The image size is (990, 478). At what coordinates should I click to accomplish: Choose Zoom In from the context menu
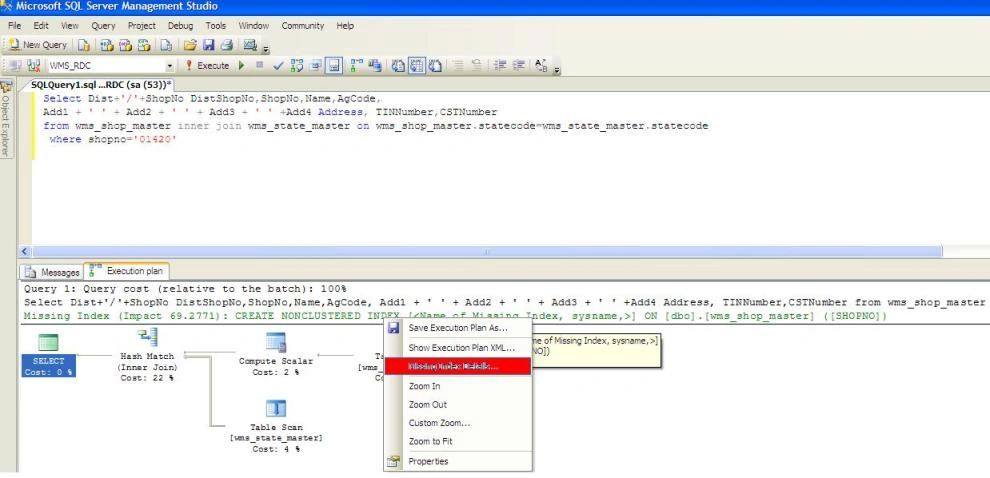(458, 386)
